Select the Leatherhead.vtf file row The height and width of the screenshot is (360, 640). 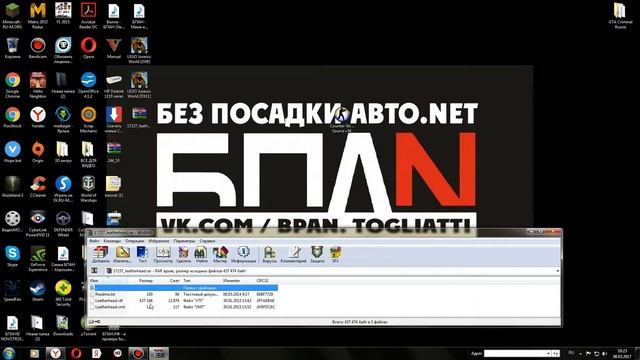click(183, 300)
